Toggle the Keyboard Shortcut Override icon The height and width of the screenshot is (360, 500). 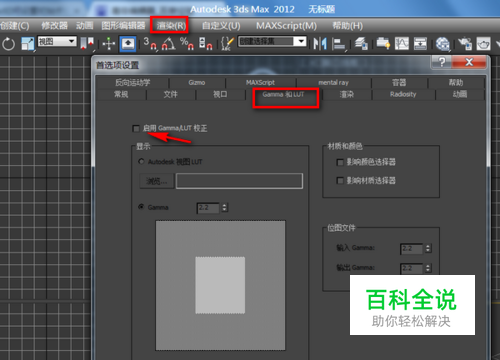click(128, 44)
